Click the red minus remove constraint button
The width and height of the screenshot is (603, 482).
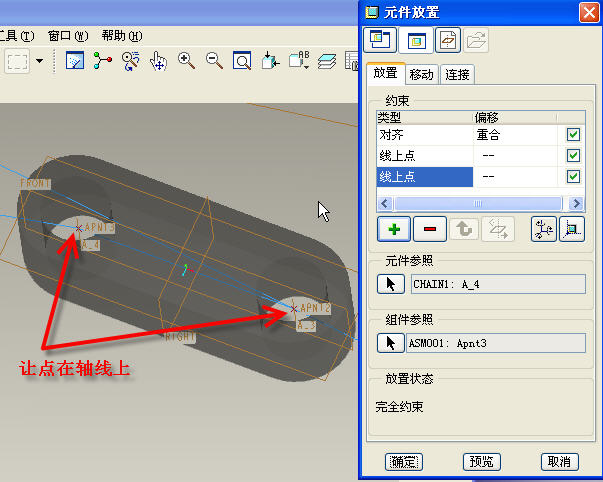430,229
